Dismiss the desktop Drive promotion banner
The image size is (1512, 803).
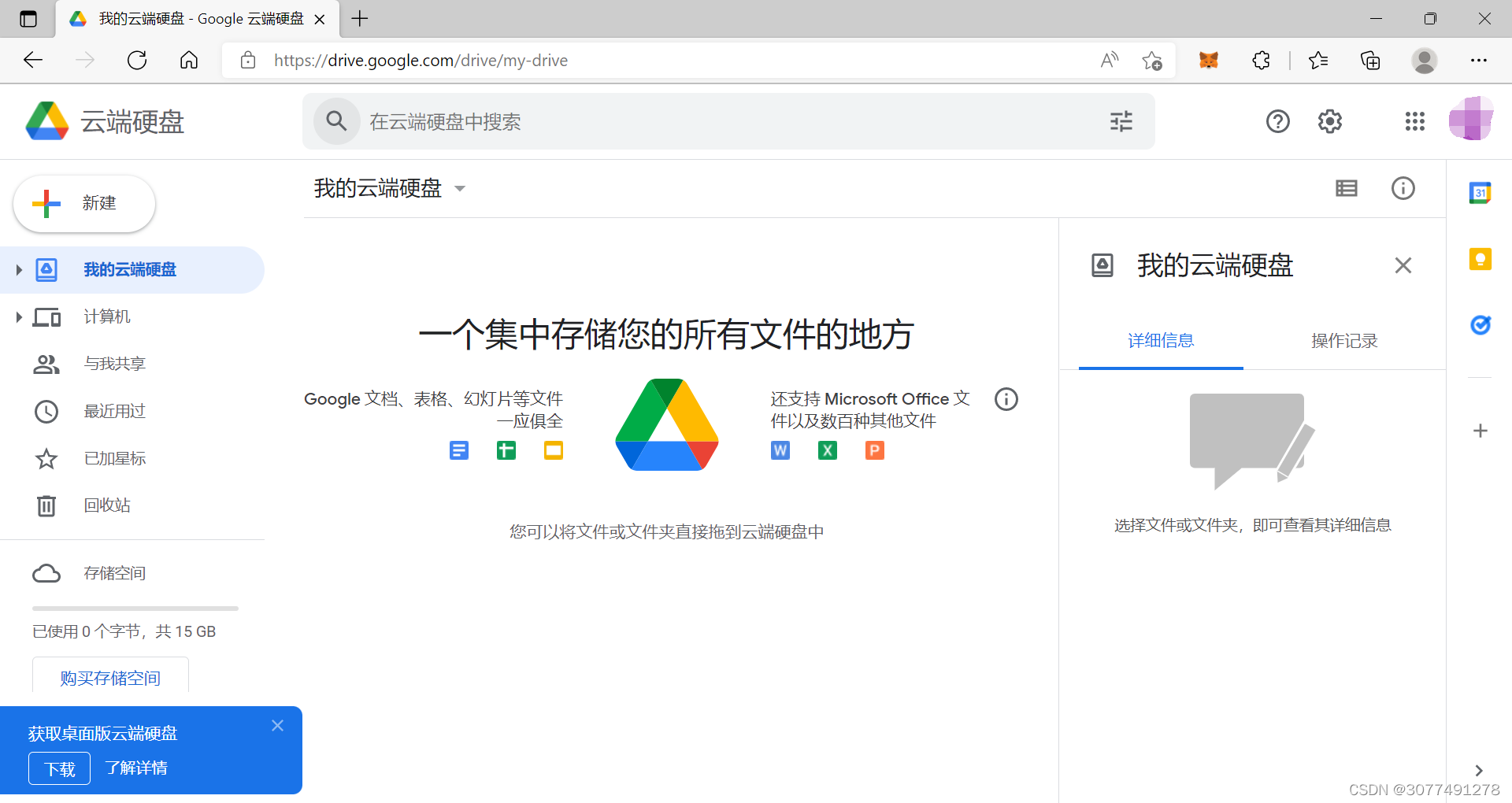(x=277, y=725)
